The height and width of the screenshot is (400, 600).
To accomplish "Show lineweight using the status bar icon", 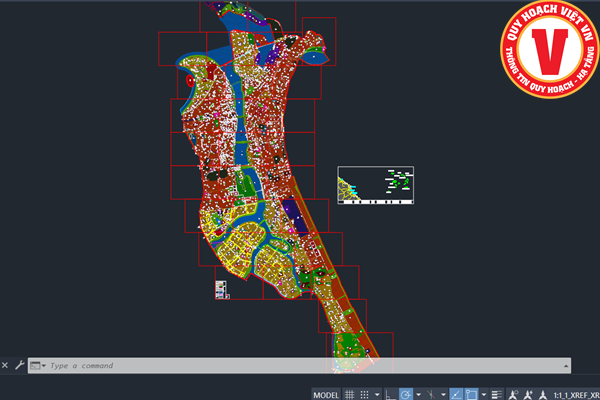I will [496, 394].
